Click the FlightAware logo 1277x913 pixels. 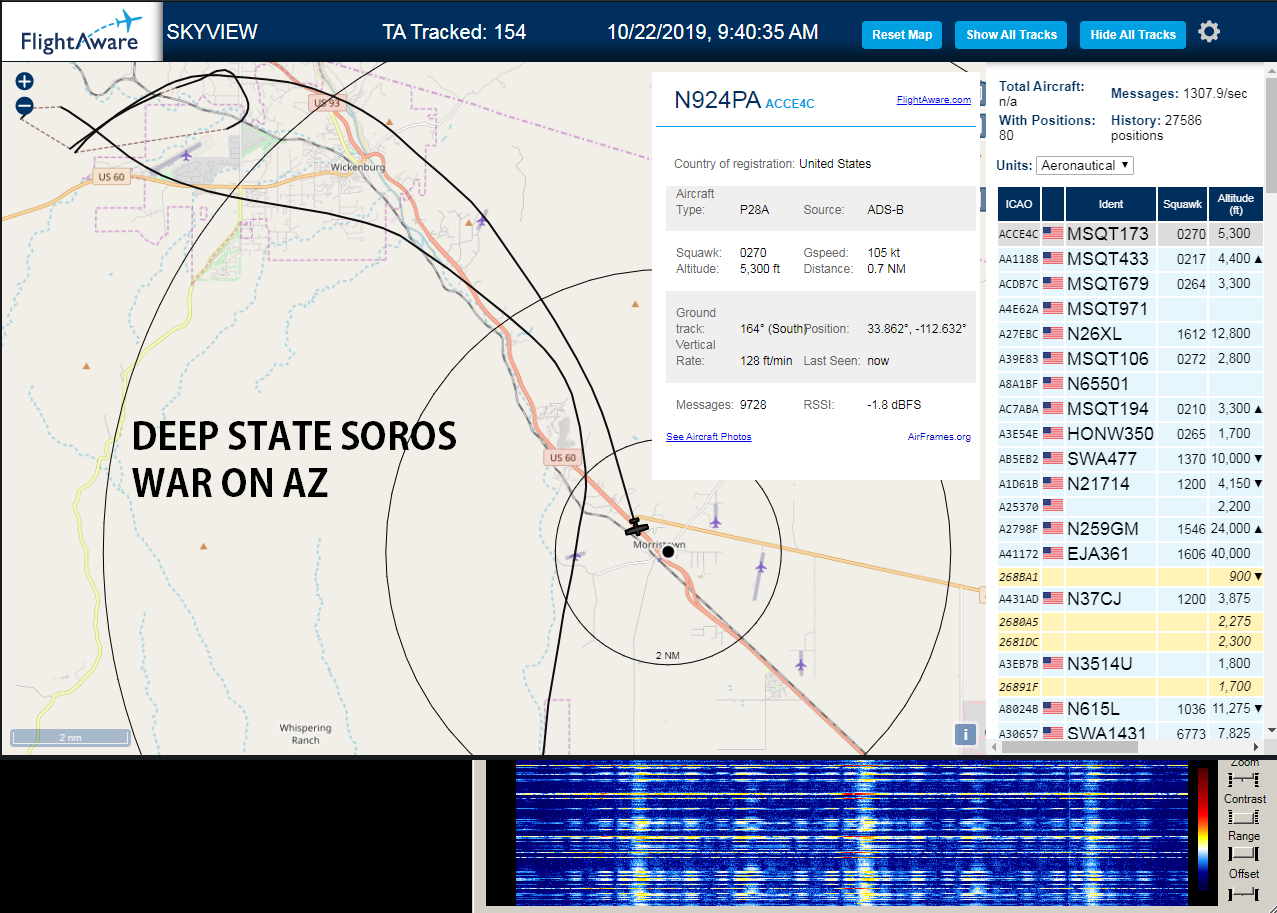click(81, 32)
